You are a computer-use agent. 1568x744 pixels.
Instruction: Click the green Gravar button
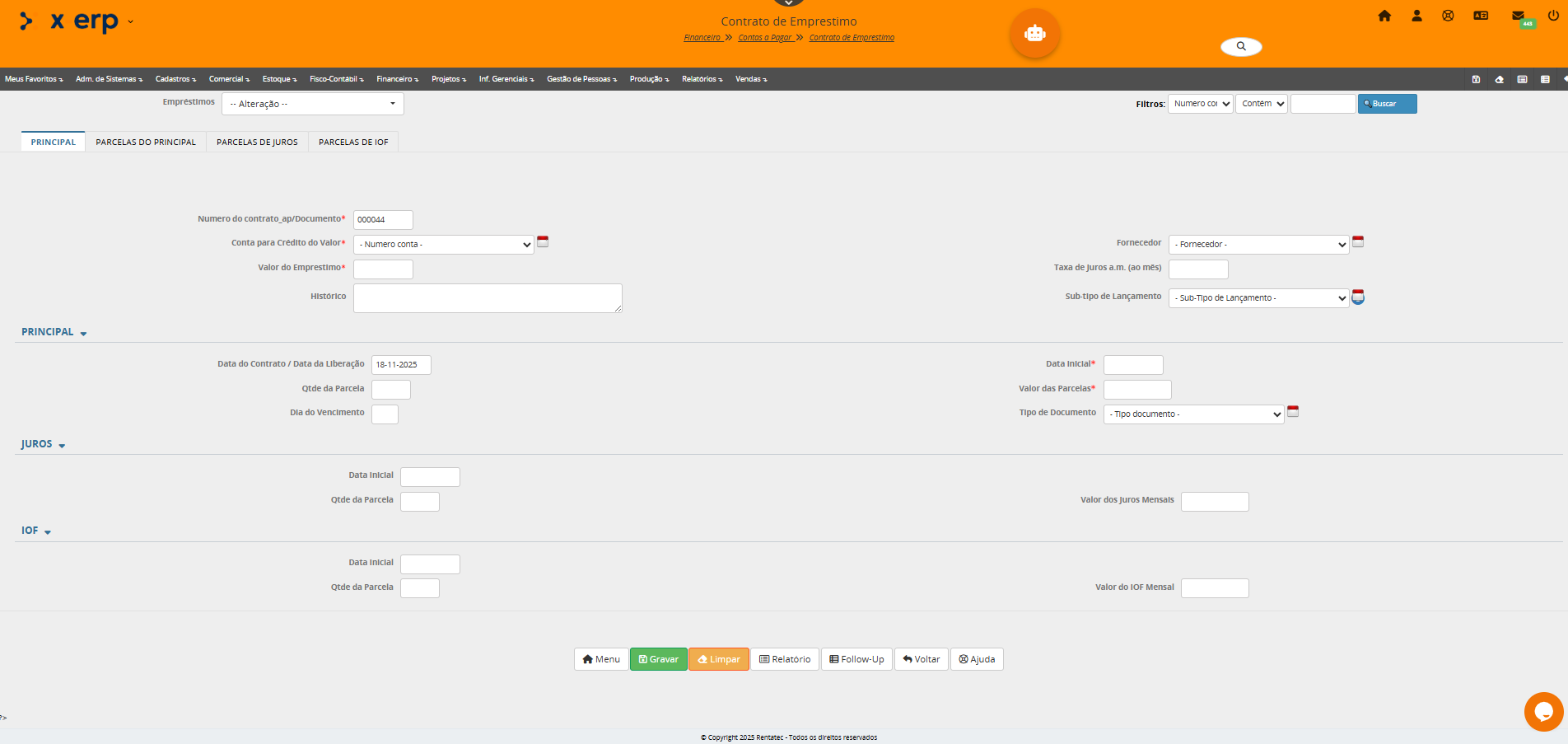click(x=658, y=659)
